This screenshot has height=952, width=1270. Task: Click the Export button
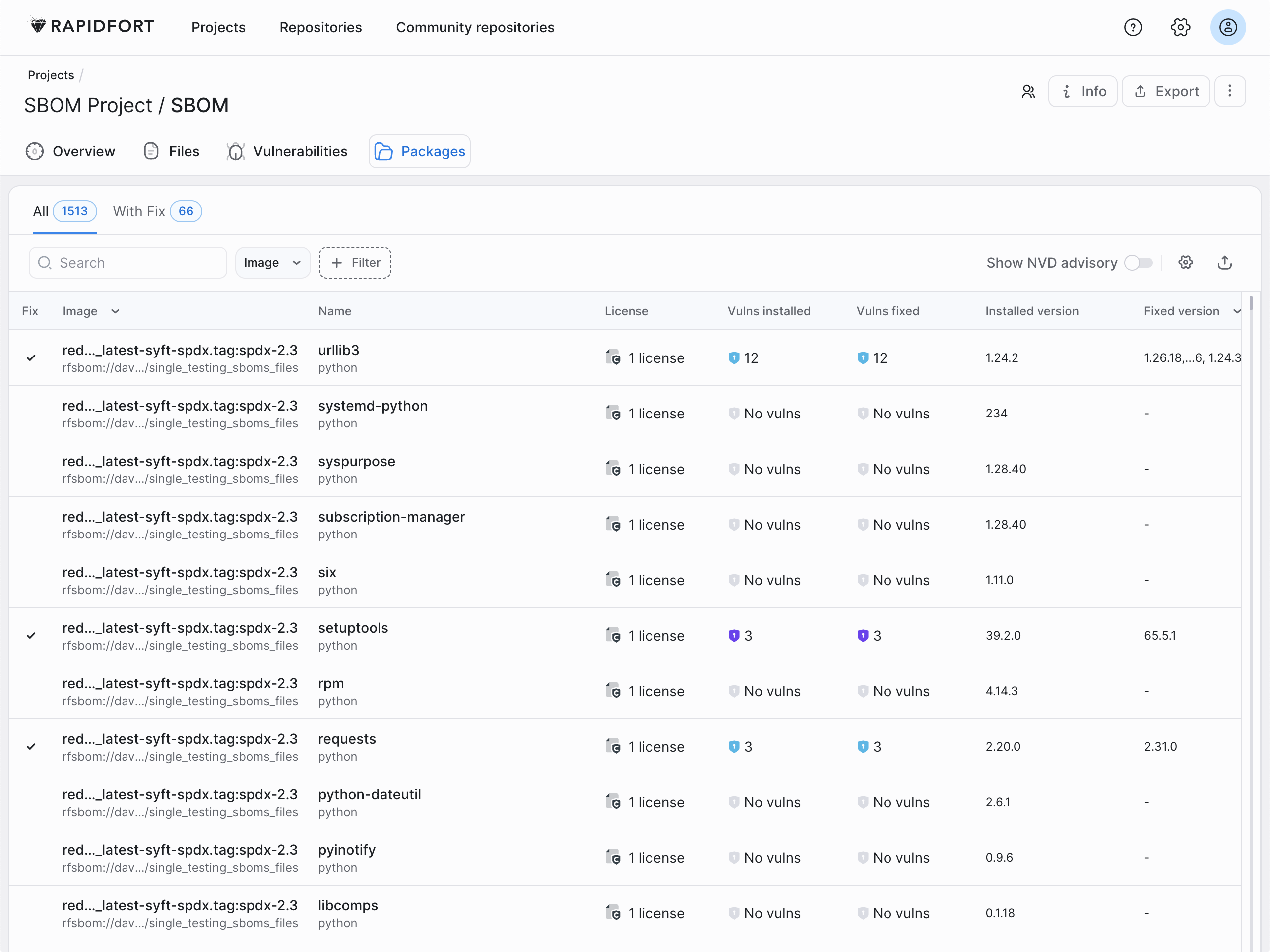1165,91
